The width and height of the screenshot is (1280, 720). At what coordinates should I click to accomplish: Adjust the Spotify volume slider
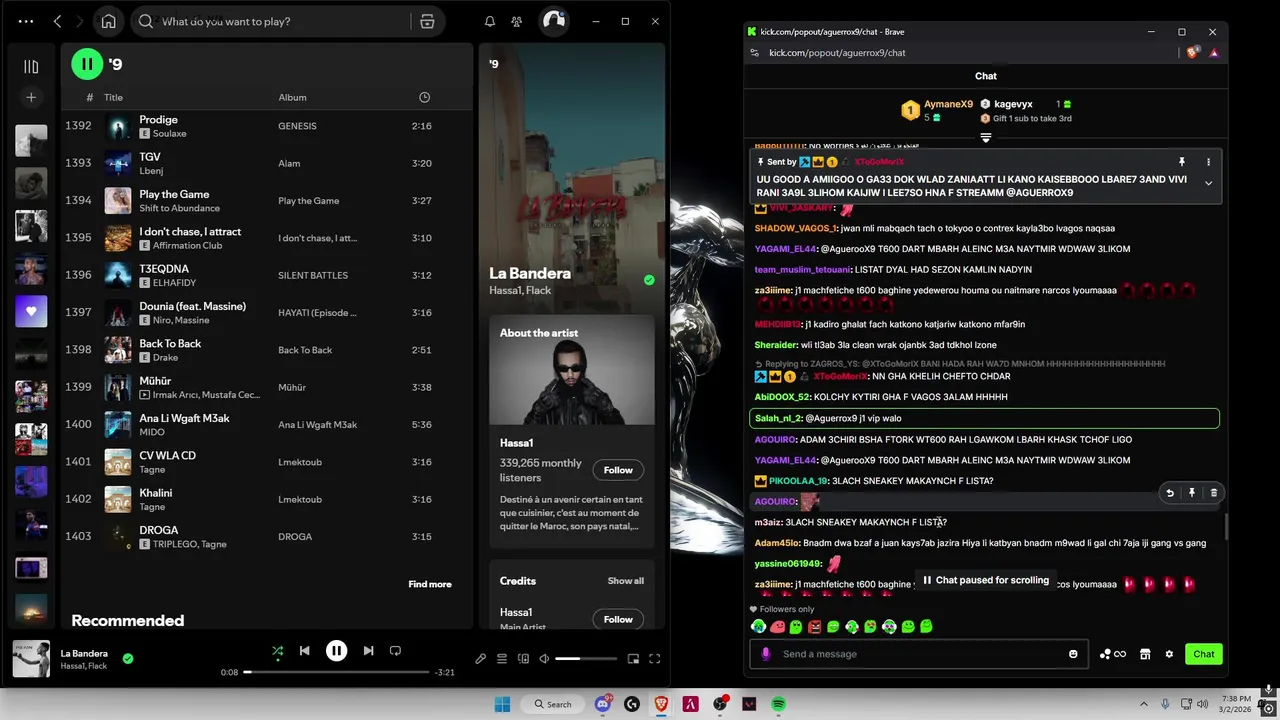point(586,659)
